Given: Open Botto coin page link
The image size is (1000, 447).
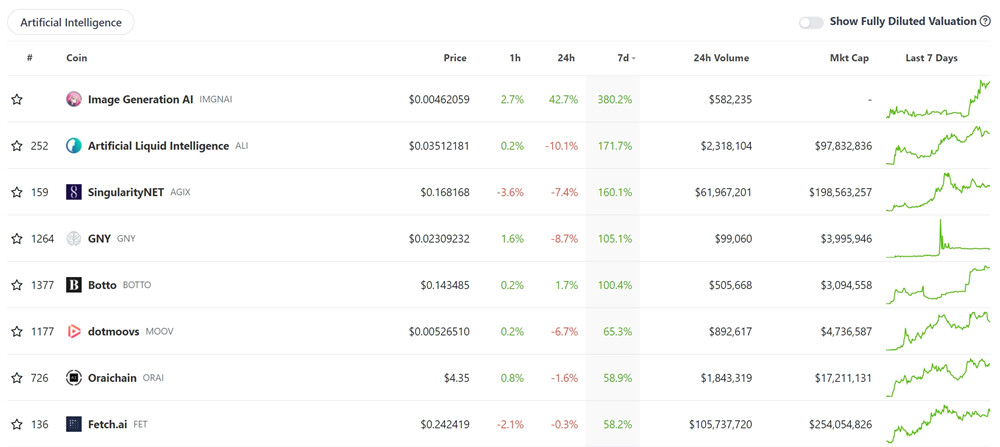Looking at the screenshot, I should [102, 285].
